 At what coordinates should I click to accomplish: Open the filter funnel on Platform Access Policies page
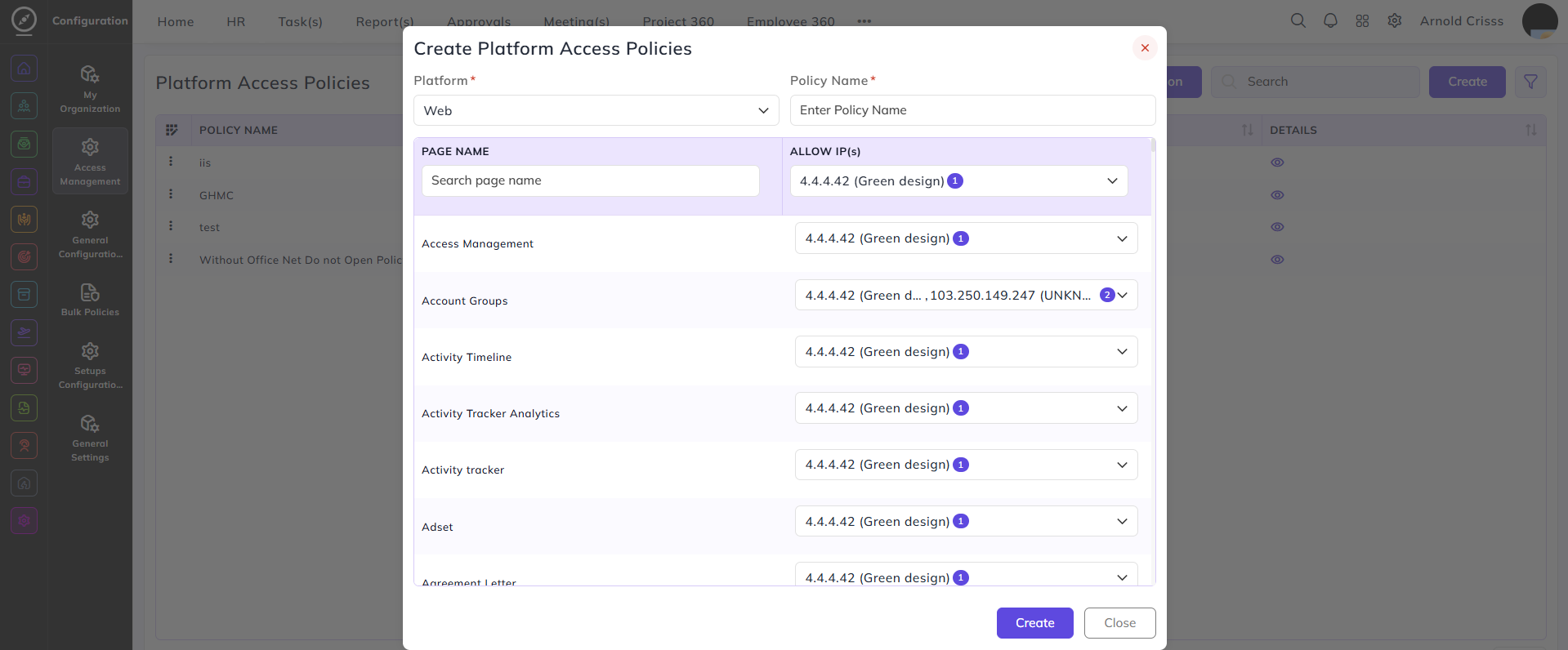click(1530, 82)
